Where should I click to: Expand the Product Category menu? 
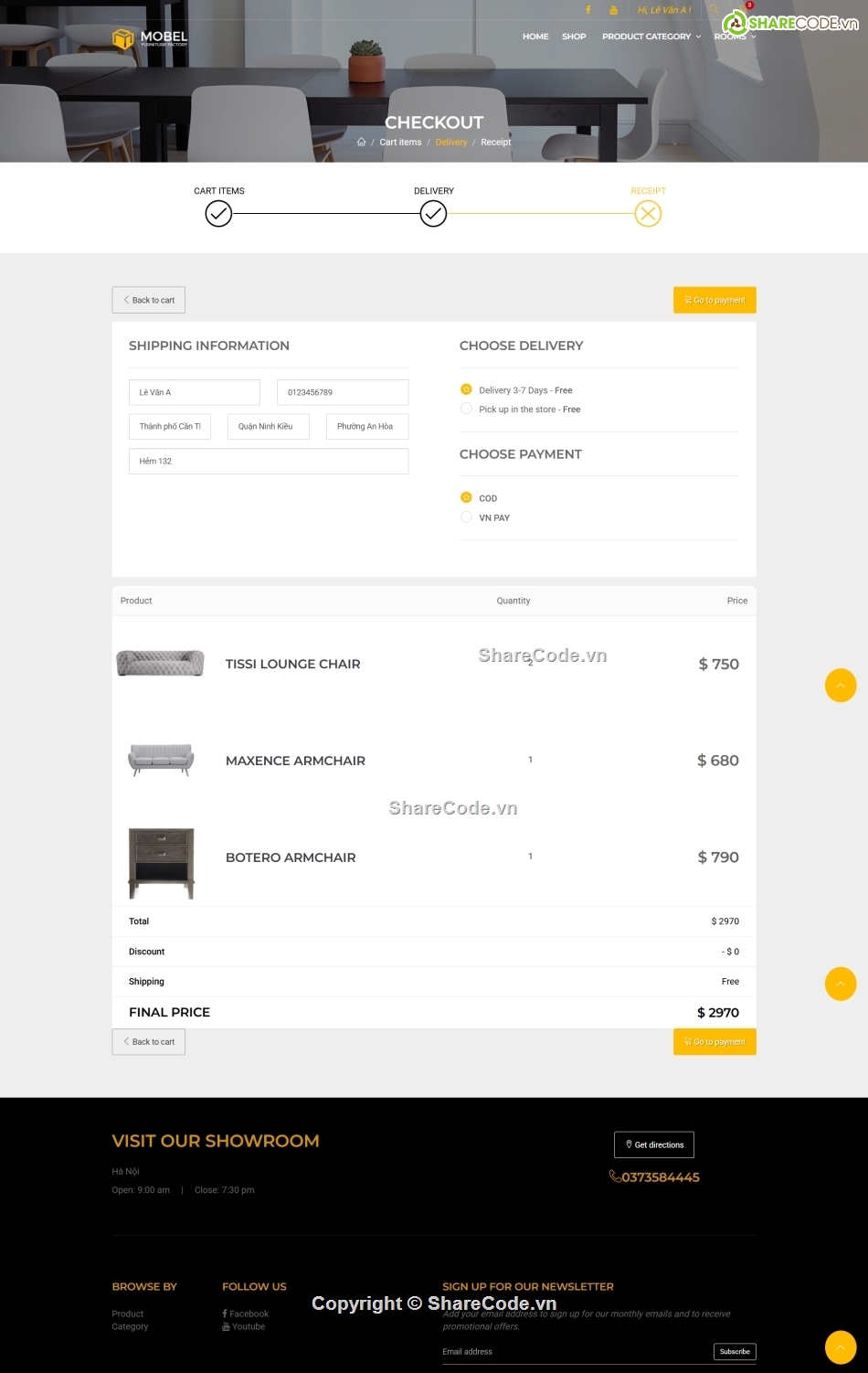click(x=651, y=37)
